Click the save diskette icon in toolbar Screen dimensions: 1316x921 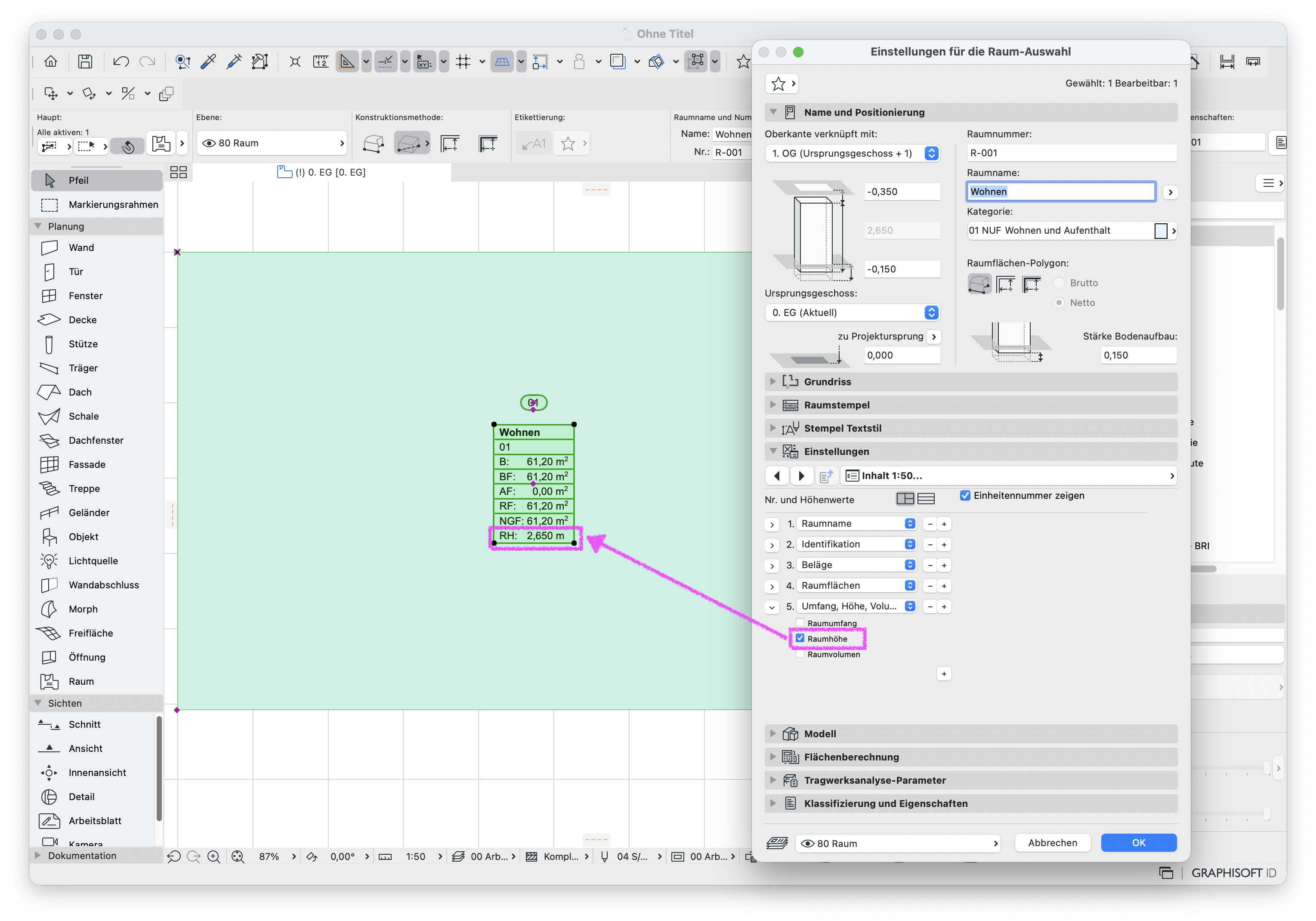point(85,61)
